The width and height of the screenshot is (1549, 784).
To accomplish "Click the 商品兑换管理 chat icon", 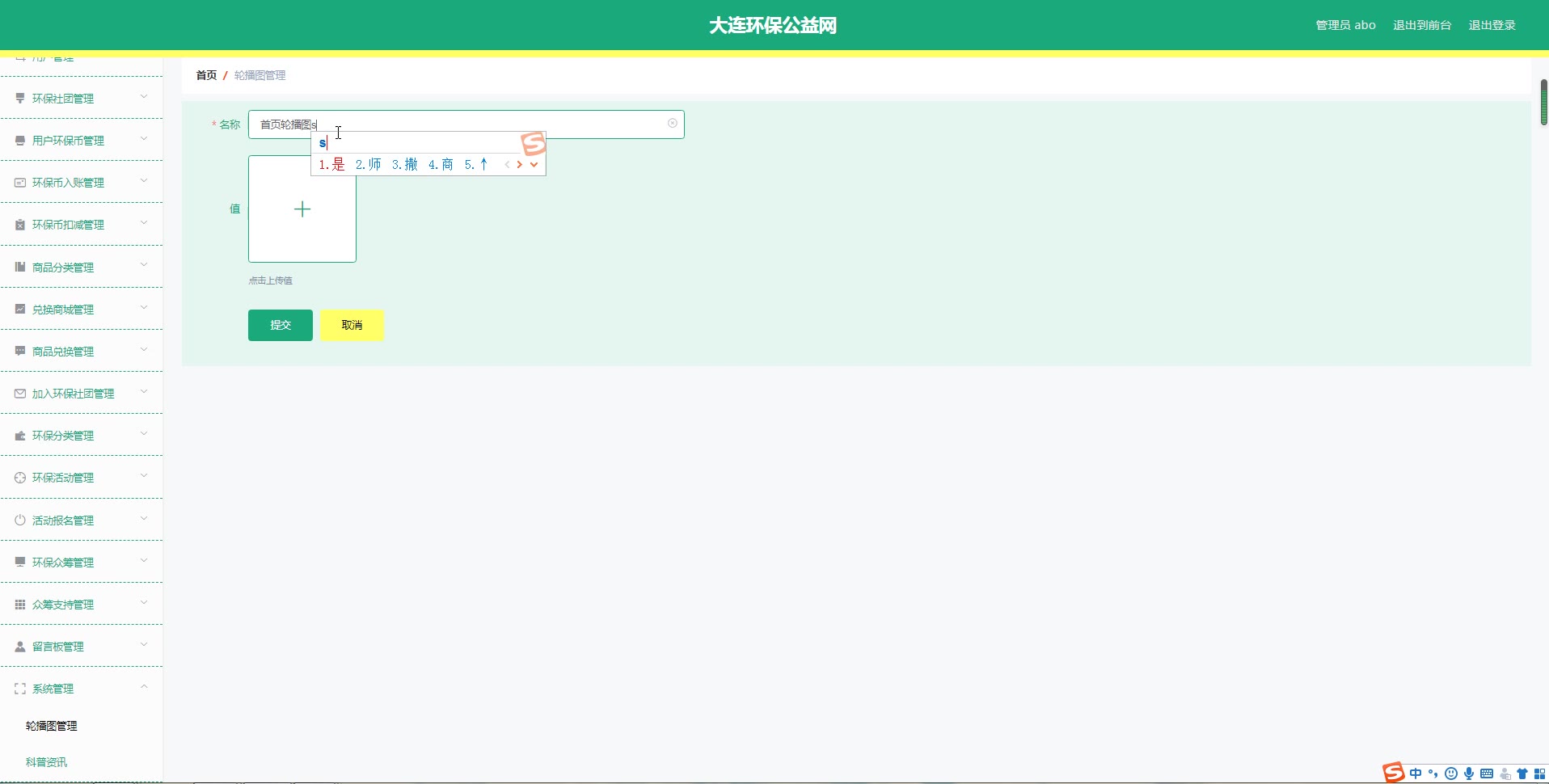I will tap(20, 351).
